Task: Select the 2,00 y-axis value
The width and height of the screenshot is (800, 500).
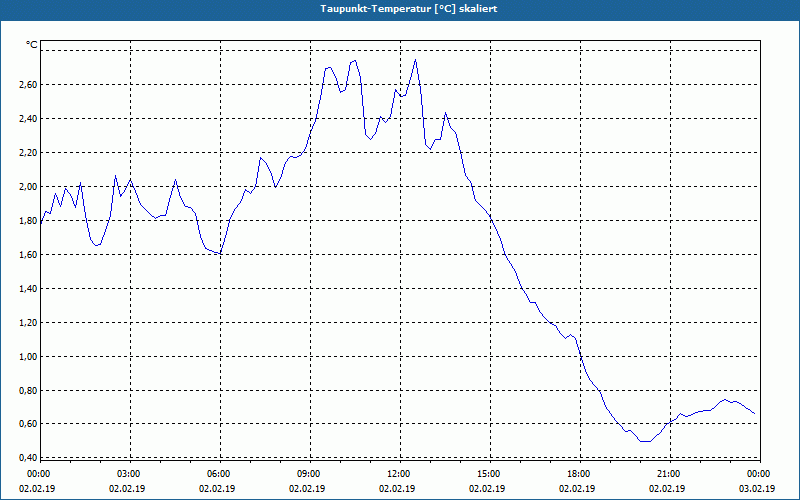Action: click(28, 187)
